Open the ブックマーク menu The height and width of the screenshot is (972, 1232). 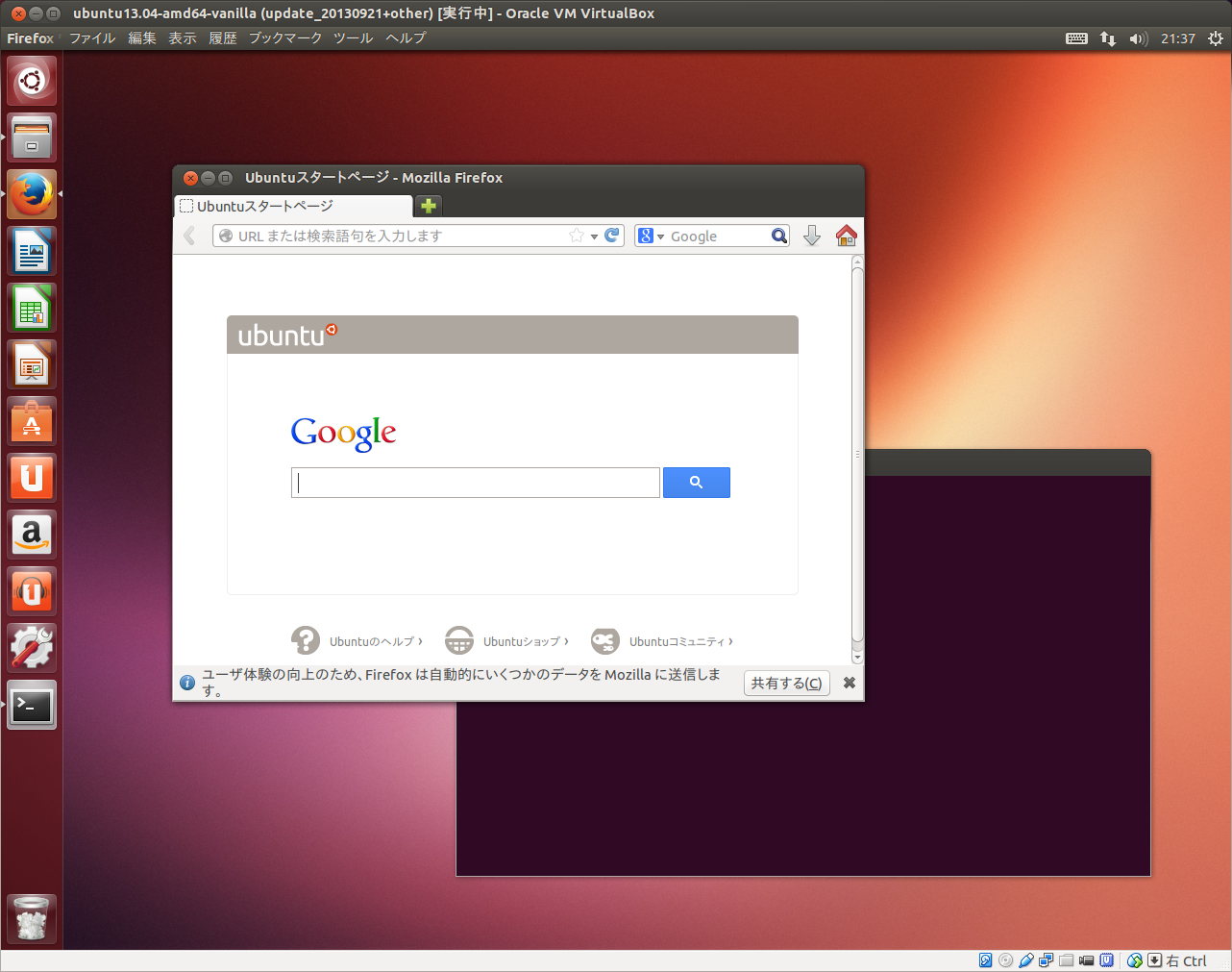tap(285, 38)
